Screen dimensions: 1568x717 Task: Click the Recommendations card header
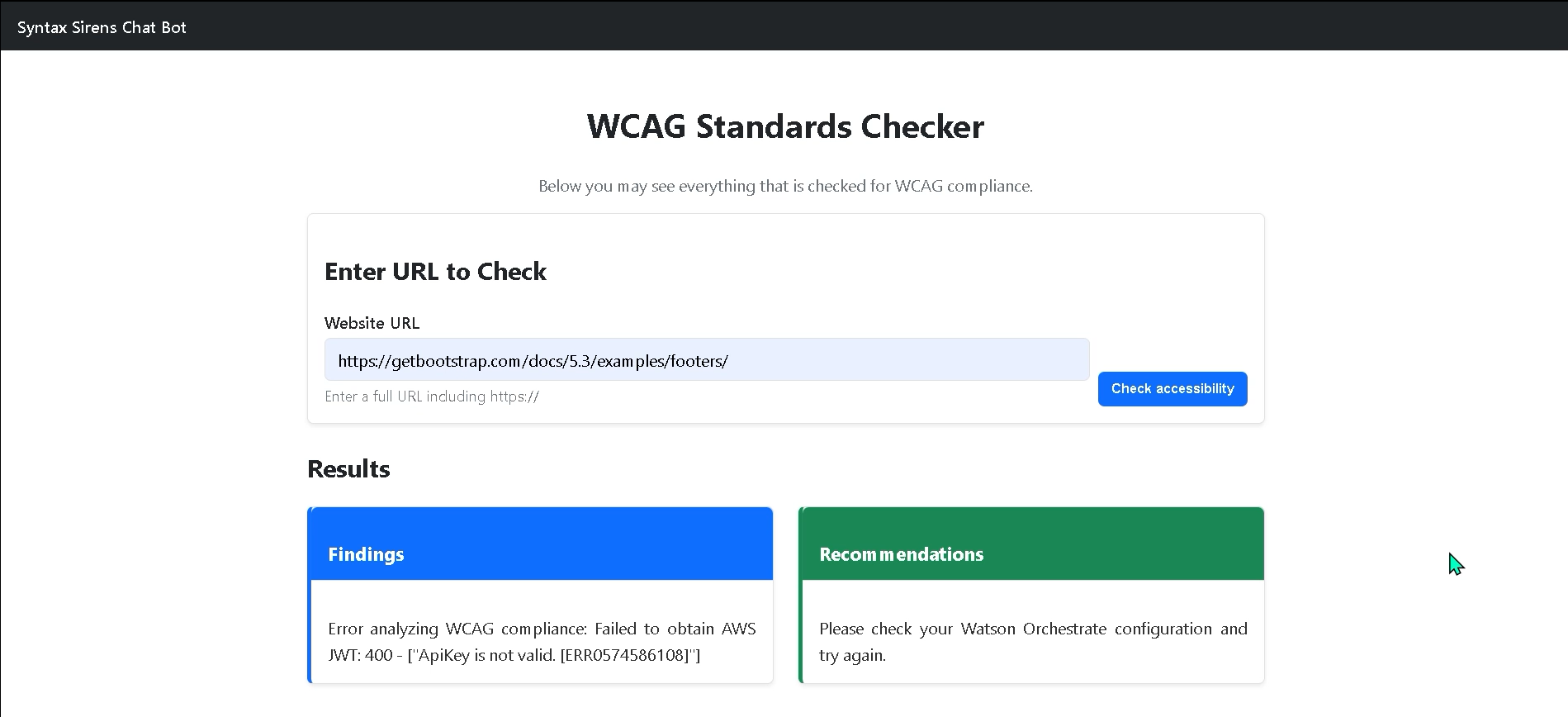pyautogui.click(x=901, y=553)
